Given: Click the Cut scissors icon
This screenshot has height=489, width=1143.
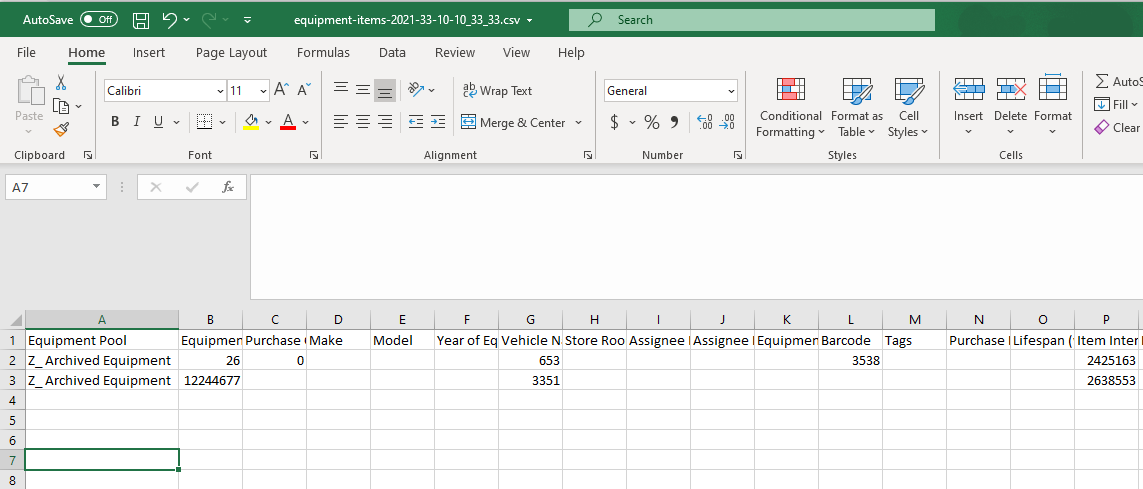Looking at the screenshot, I should pyautogui.click(x=61, y=83).
